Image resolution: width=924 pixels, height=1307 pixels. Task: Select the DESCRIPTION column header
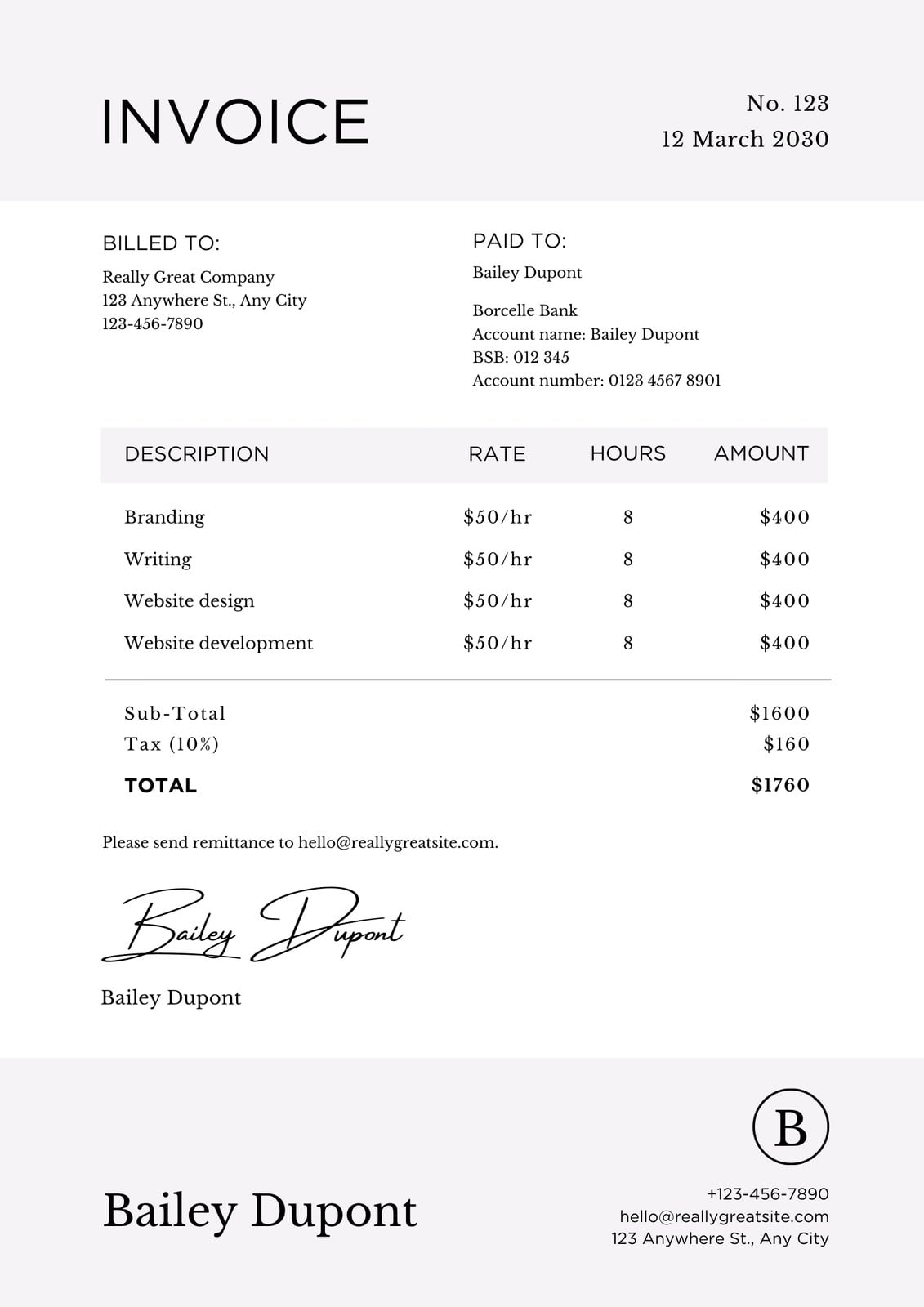pyautogui.click(x=197, y=454)
